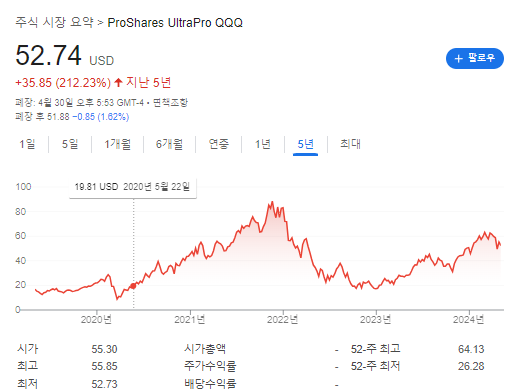519x389 pixels.
Task: Click the 2020년 axis label
Action: point(96,320)
